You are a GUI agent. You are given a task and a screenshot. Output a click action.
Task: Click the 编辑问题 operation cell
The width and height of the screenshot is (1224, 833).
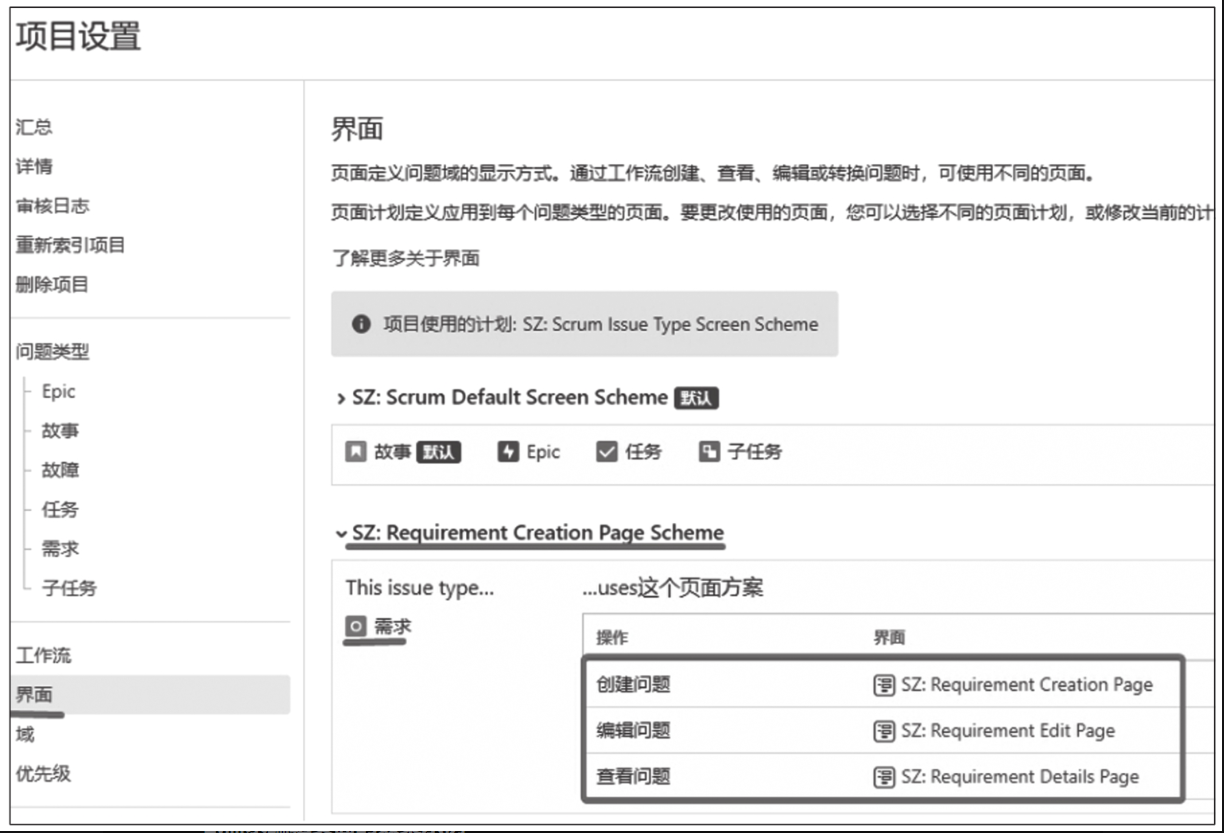tap(633, 731)
